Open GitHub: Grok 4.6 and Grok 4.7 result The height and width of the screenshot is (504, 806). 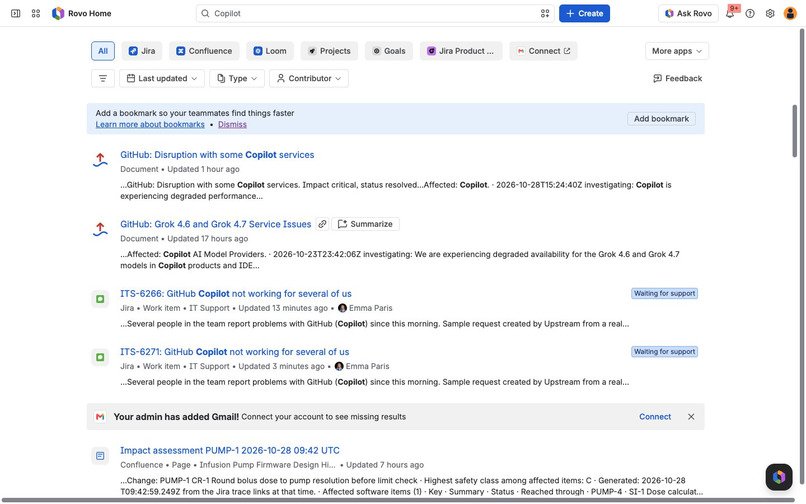(x=216, y=224)
